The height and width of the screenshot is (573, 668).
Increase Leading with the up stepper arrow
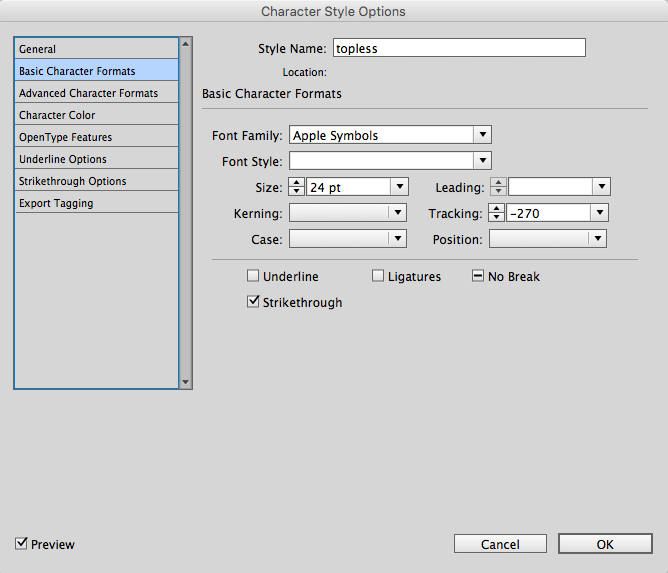pos(498,182)
